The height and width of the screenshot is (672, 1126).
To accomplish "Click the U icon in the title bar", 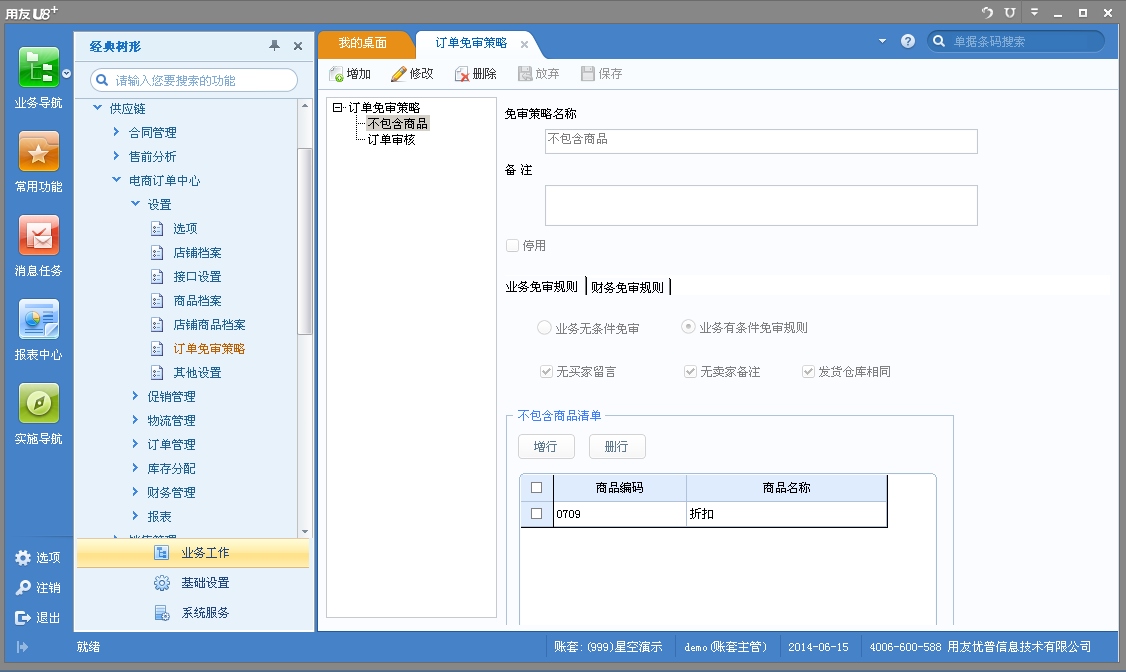I will [x=1010, y=12].
